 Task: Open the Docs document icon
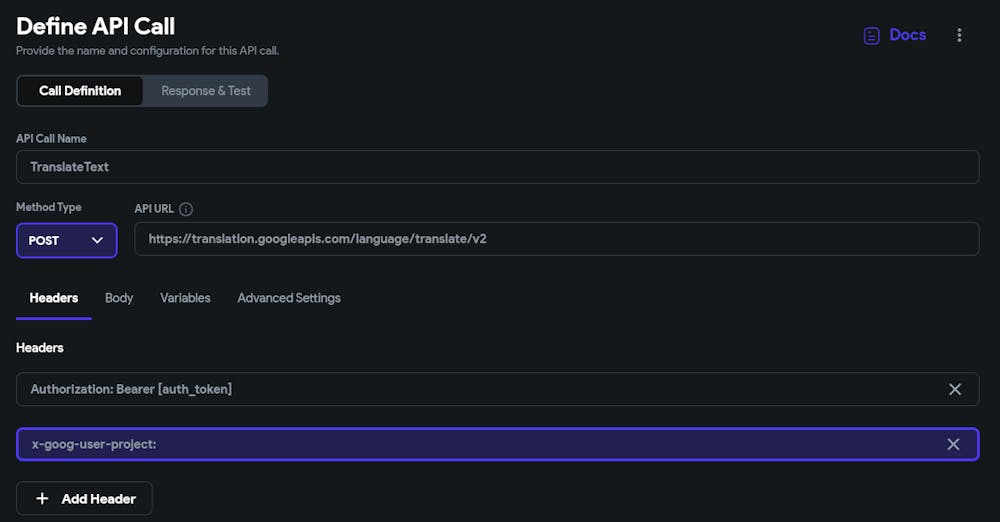click(871, 36)
